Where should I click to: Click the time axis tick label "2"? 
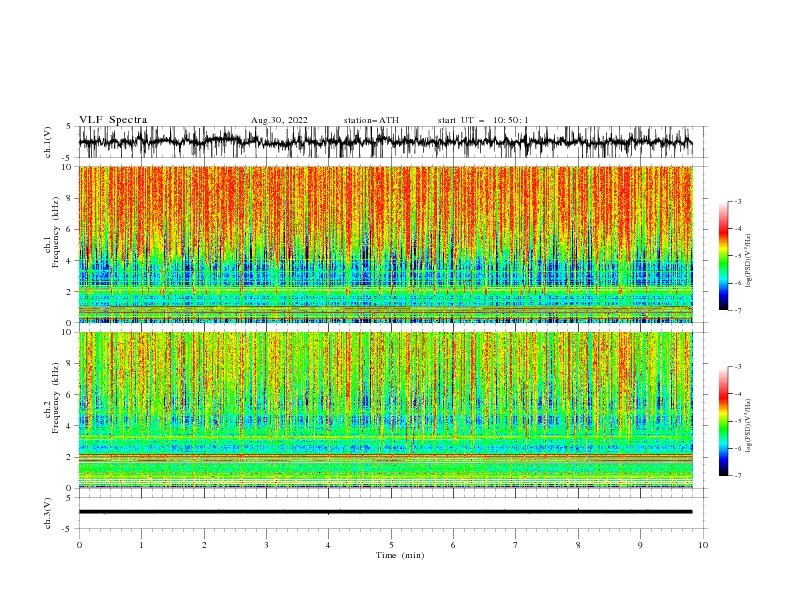click(204, 545)
